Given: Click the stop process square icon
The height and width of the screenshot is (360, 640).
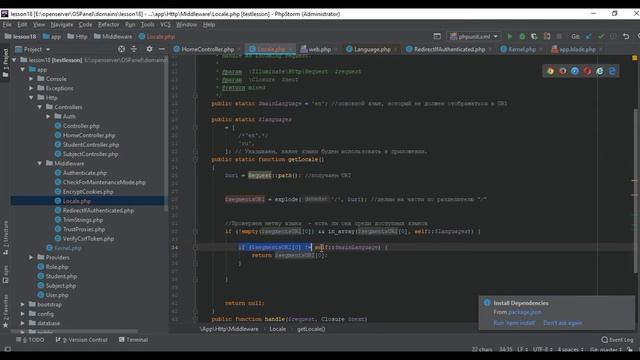Looking at the screenshot, I should 559,36.
